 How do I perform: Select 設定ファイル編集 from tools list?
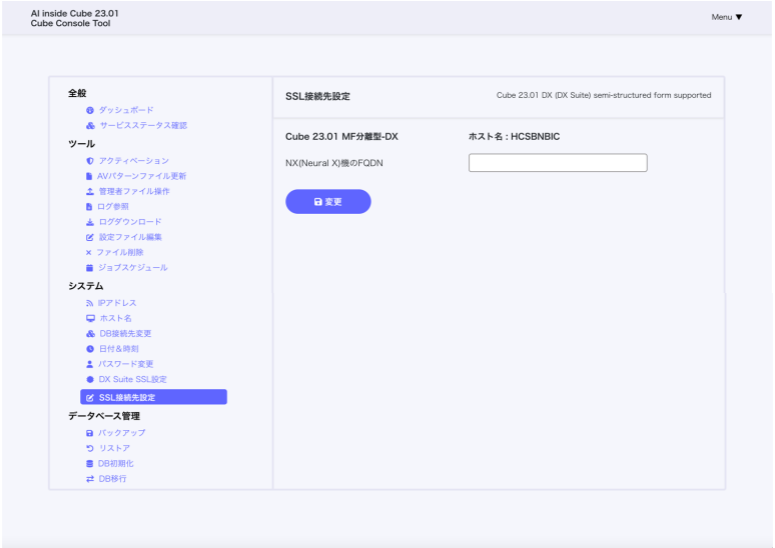point(130,237)
